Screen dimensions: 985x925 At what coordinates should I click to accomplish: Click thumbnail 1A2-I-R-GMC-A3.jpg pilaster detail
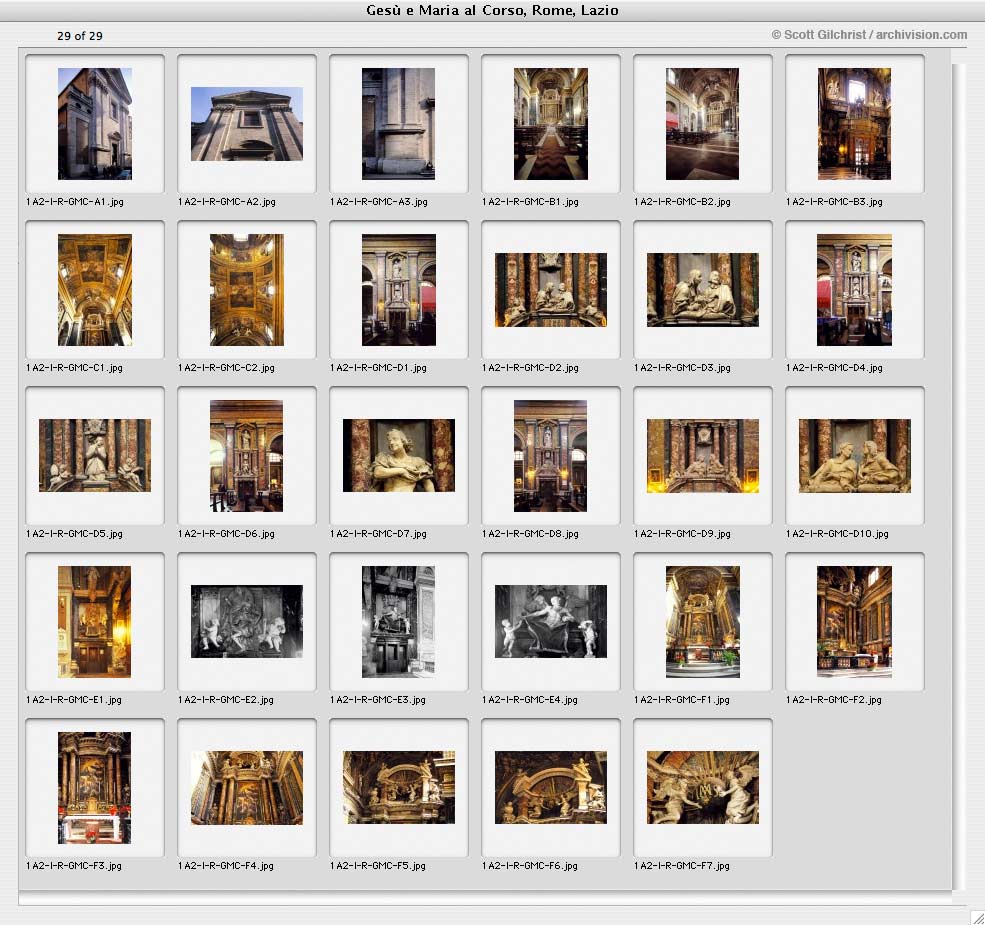click(x=398, y=124)
